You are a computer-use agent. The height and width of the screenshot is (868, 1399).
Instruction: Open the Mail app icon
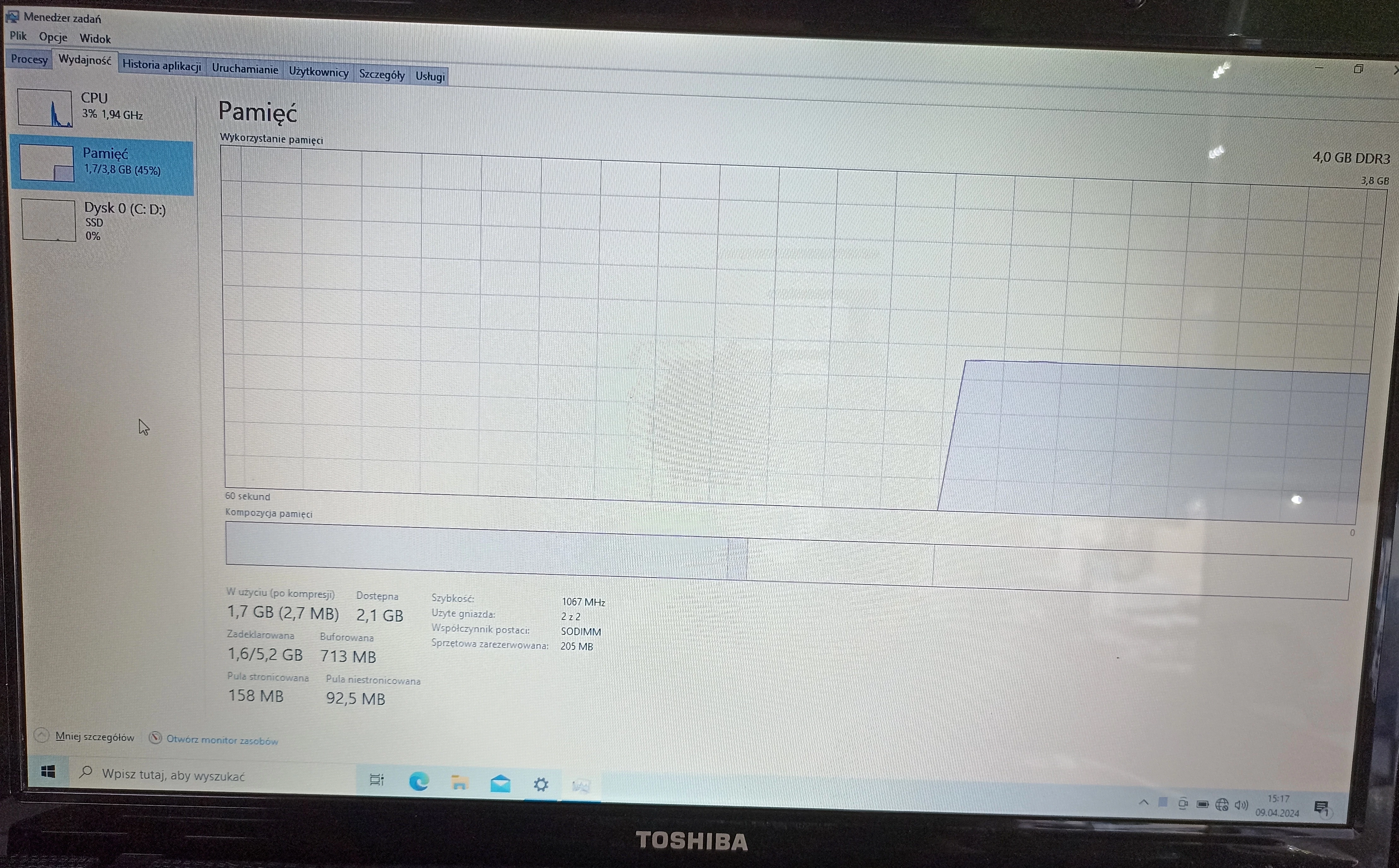(x=500, y=784)
